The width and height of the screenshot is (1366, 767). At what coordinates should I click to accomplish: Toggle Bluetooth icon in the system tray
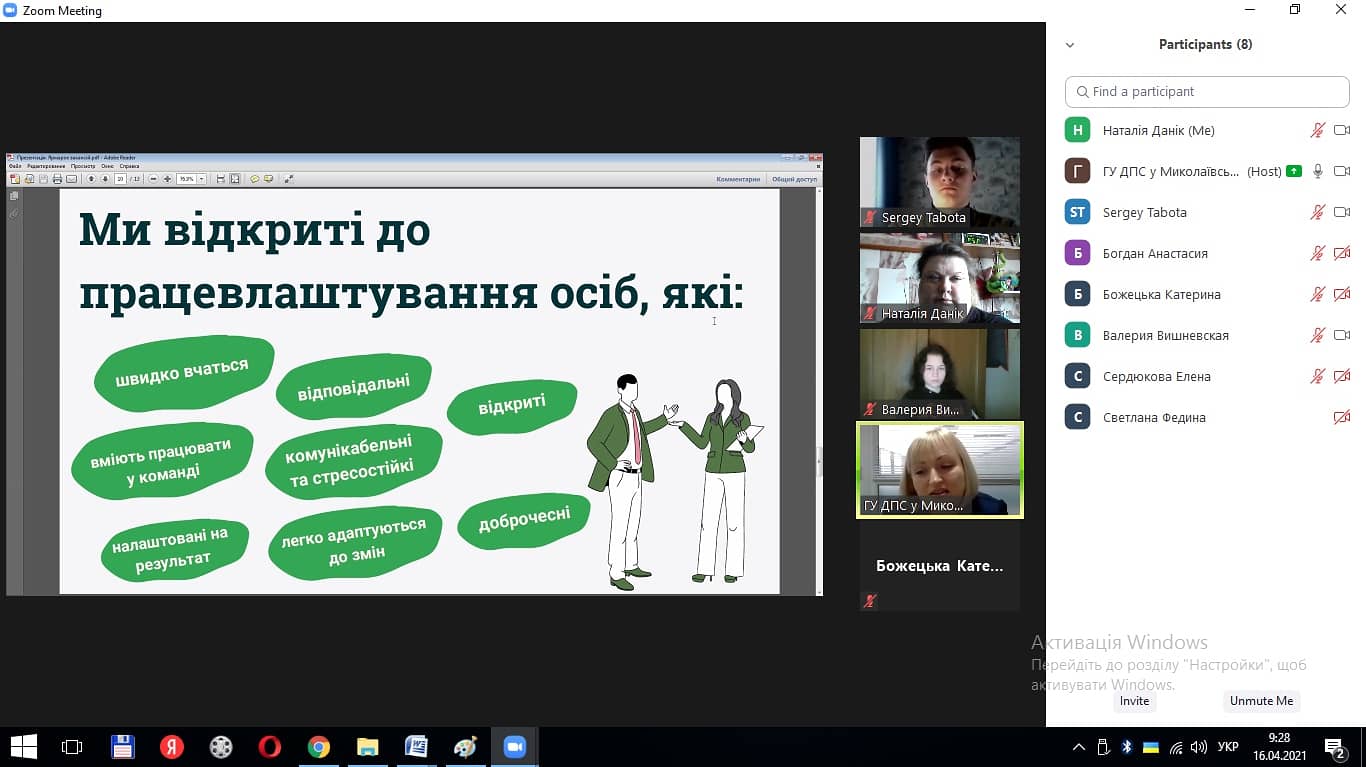pos(1126,747)
